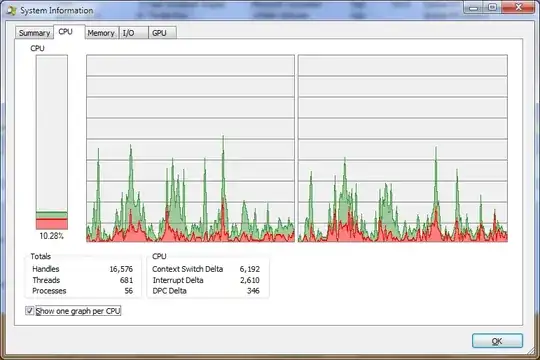
Task: Click the Processes label
Action: coord(49,291)
